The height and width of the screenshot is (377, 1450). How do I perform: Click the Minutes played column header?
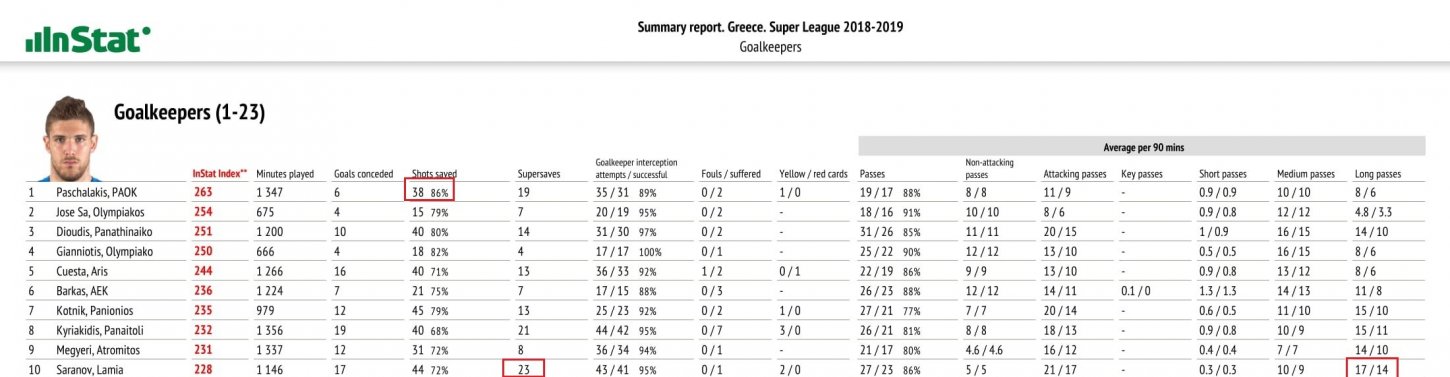tap(286, 174)
